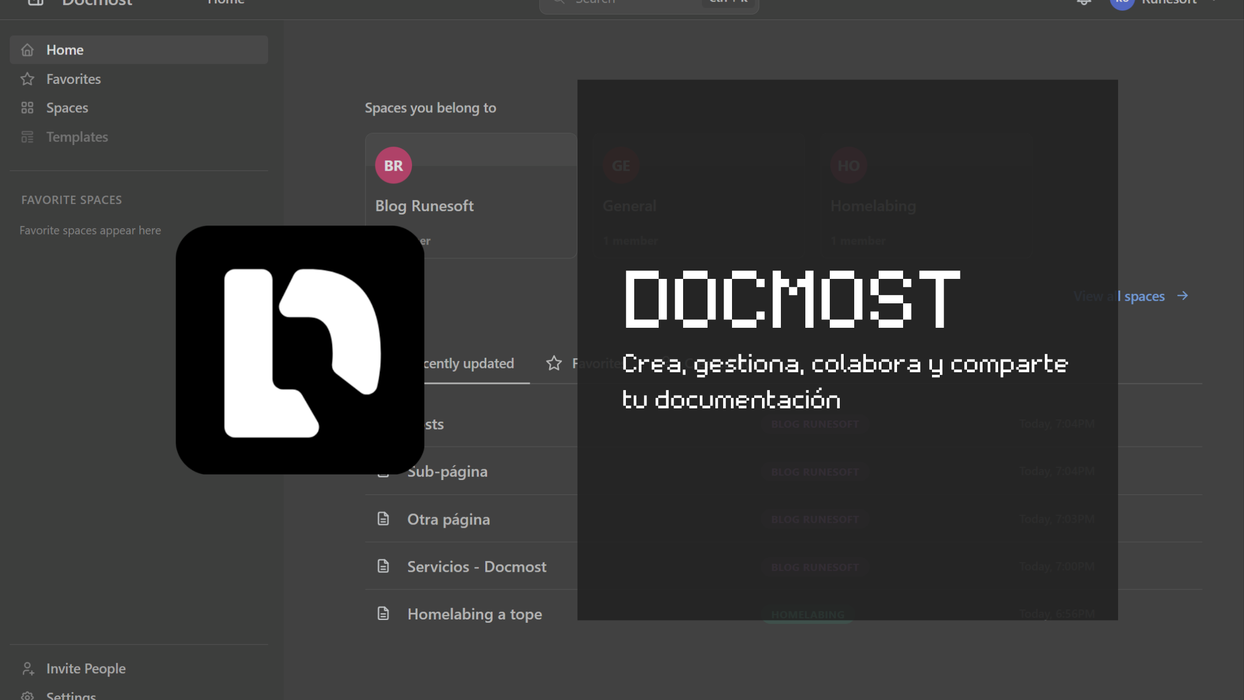1244x700 pixels.
Task: Open the Blog Runesoft space title
Action: pyautogui.click(x=424, y=206)
